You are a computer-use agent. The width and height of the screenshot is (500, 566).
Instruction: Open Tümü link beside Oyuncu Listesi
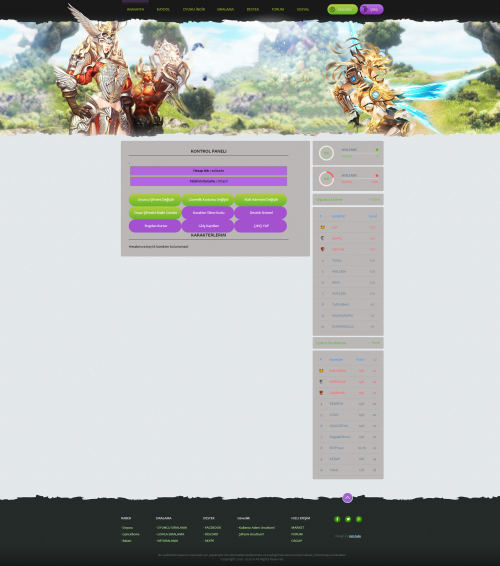[374, 200]
